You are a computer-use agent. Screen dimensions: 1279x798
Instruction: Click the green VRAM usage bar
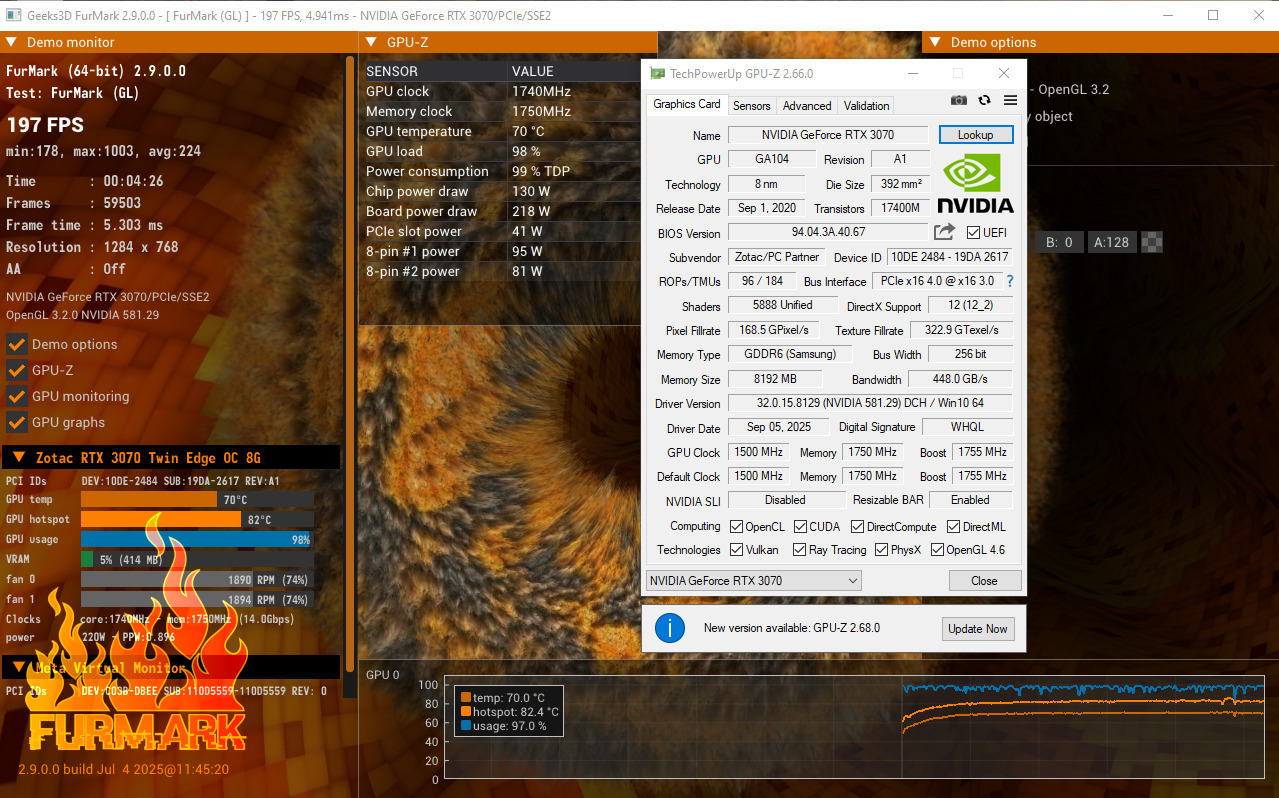[87, 559]
